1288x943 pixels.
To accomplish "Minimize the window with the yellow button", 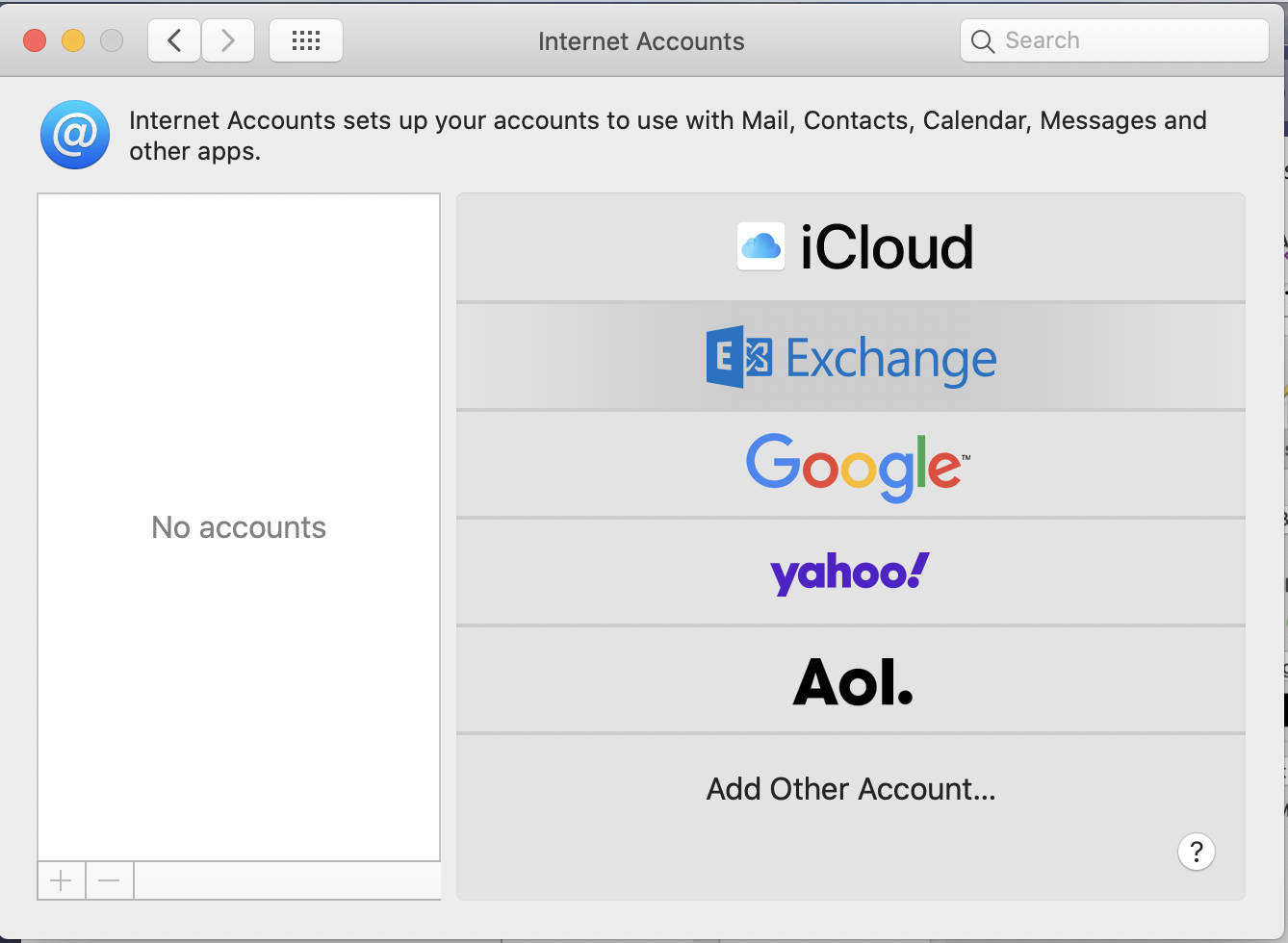I will point(73,40).
